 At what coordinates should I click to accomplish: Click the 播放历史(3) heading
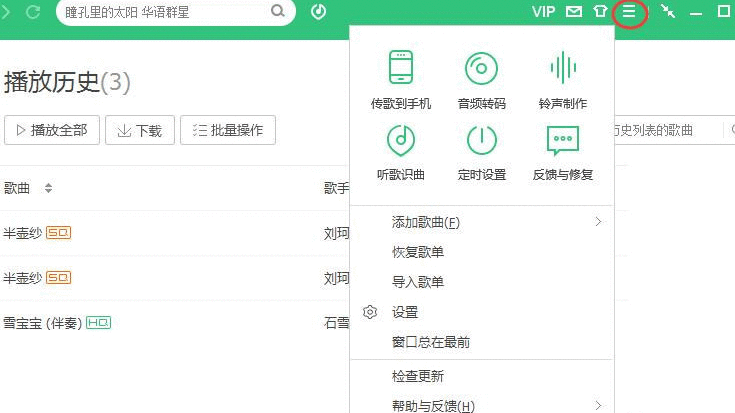67,82
